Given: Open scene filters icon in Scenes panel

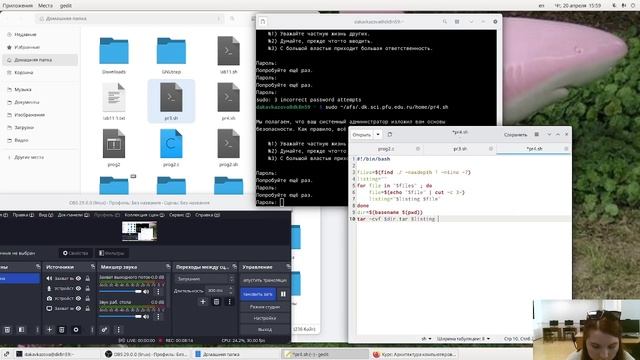Looking at the screenshot, I should tap(21, 329).
